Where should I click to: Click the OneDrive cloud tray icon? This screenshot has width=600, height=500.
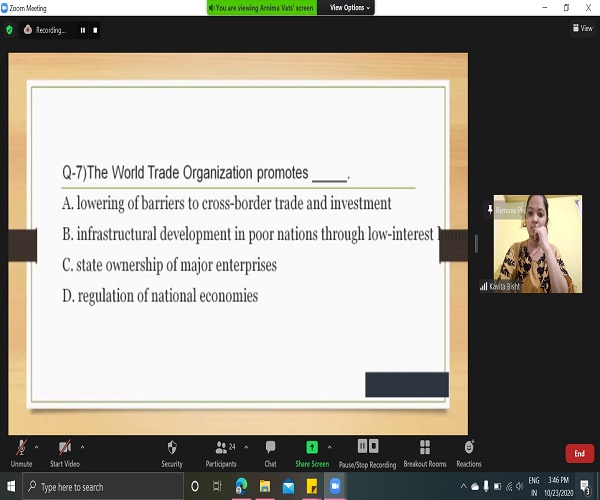(475, 487)
